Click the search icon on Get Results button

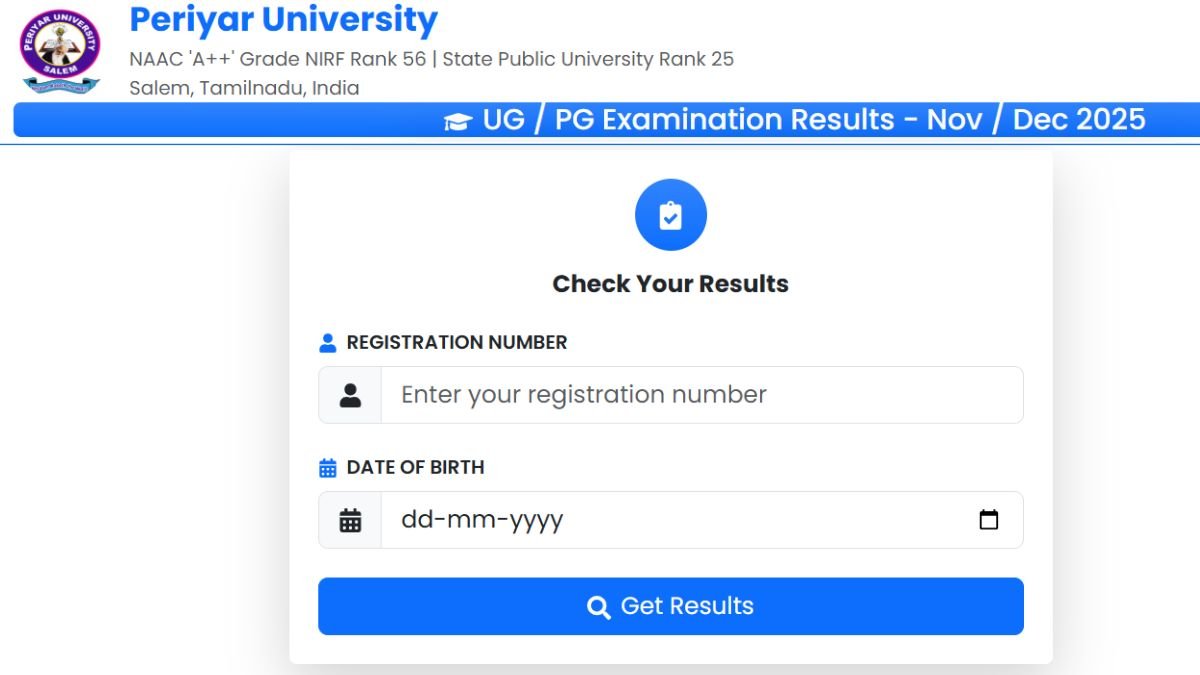(598, 606)
